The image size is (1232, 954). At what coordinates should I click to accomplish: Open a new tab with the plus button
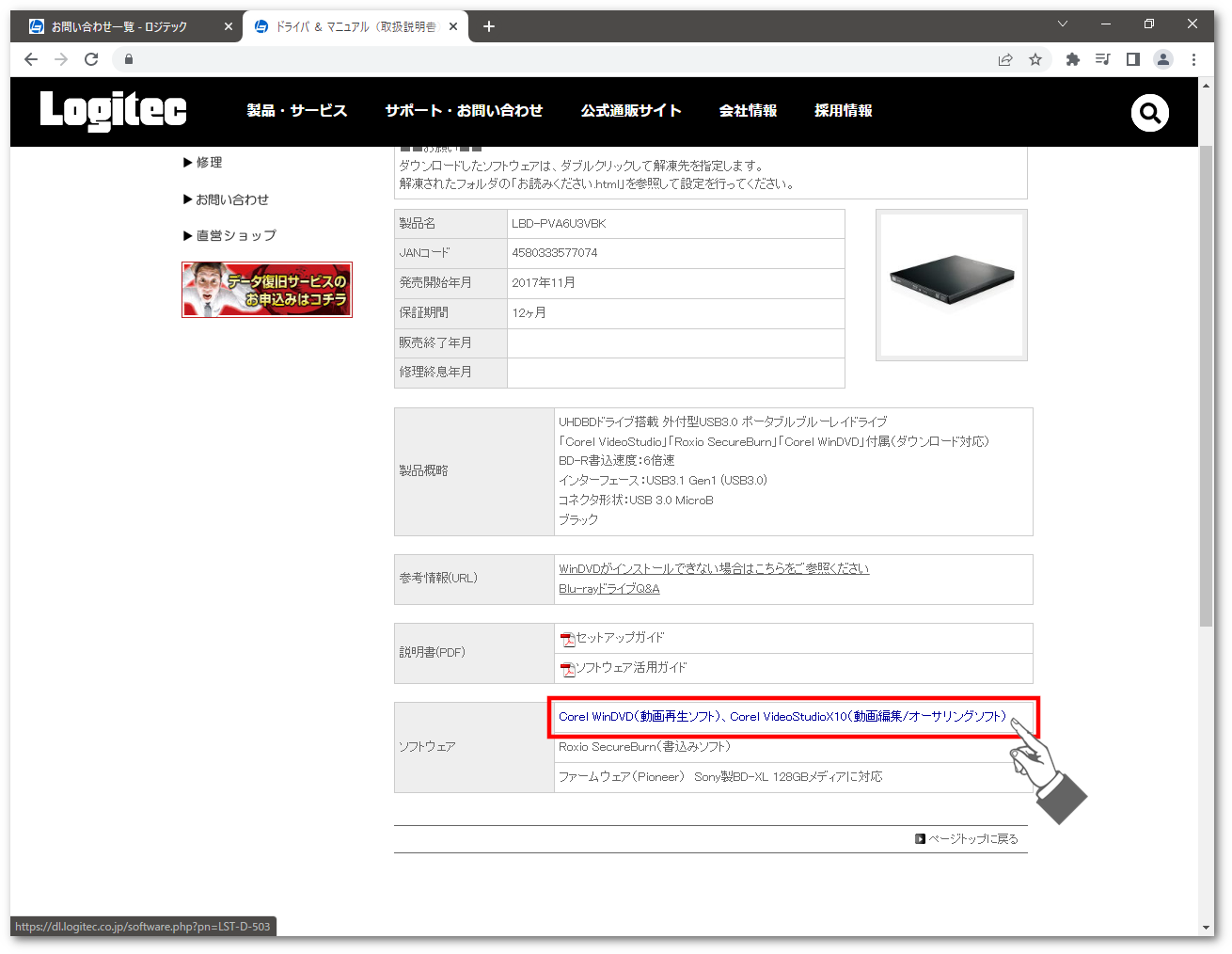(x=489, y=26)
